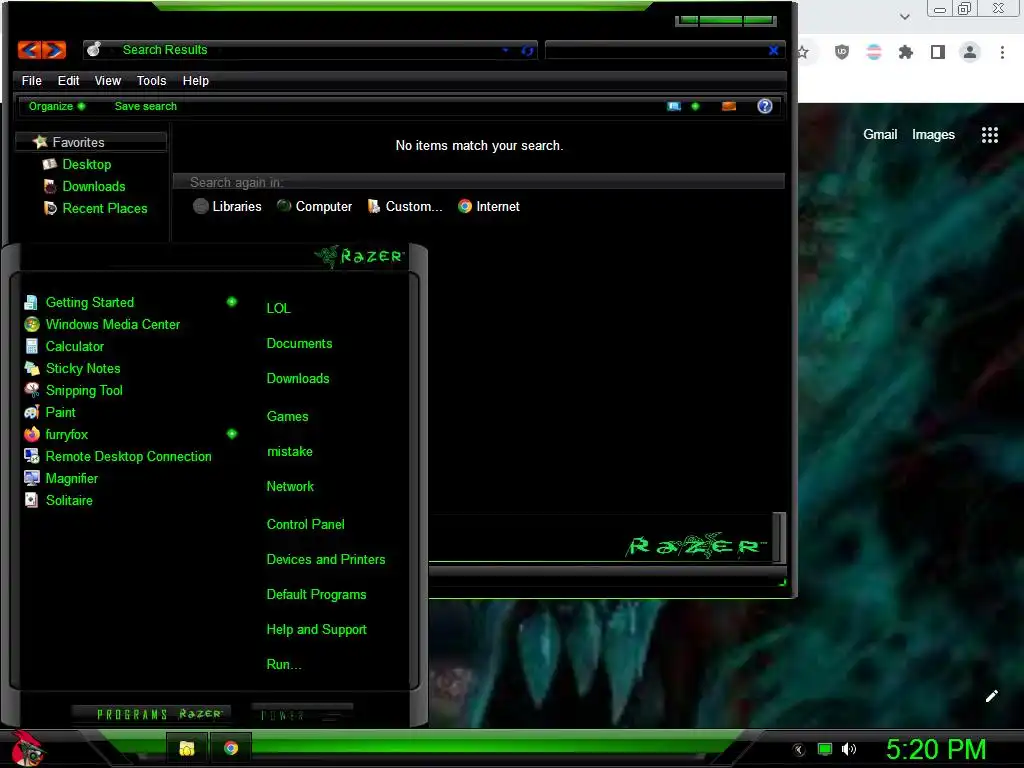This screenshot has width=1024, height=768.
Task: Open the Explorer help icon
Action: [x=765, y=106]
